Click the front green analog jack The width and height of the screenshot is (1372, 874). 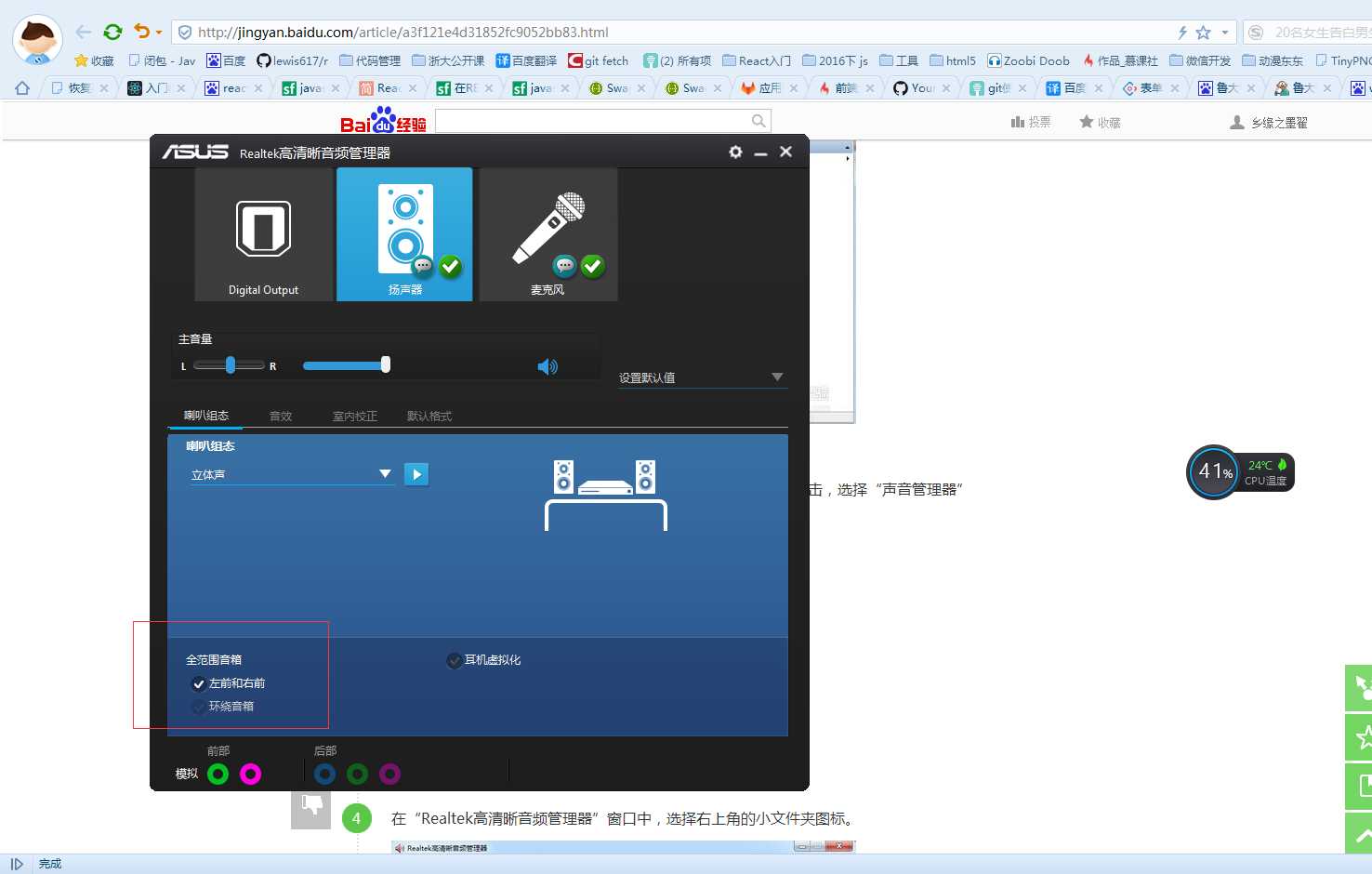coord(218,774)
